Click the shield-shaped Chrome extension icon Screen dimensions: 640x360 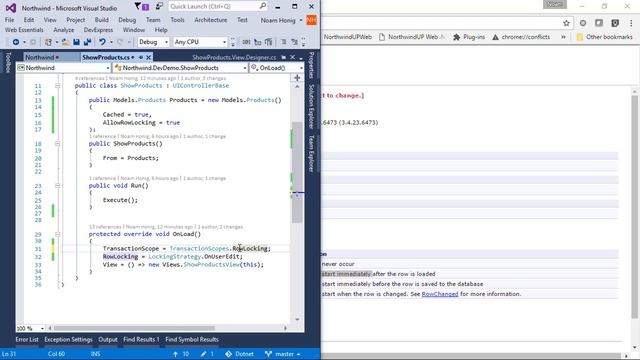[615, 23]
